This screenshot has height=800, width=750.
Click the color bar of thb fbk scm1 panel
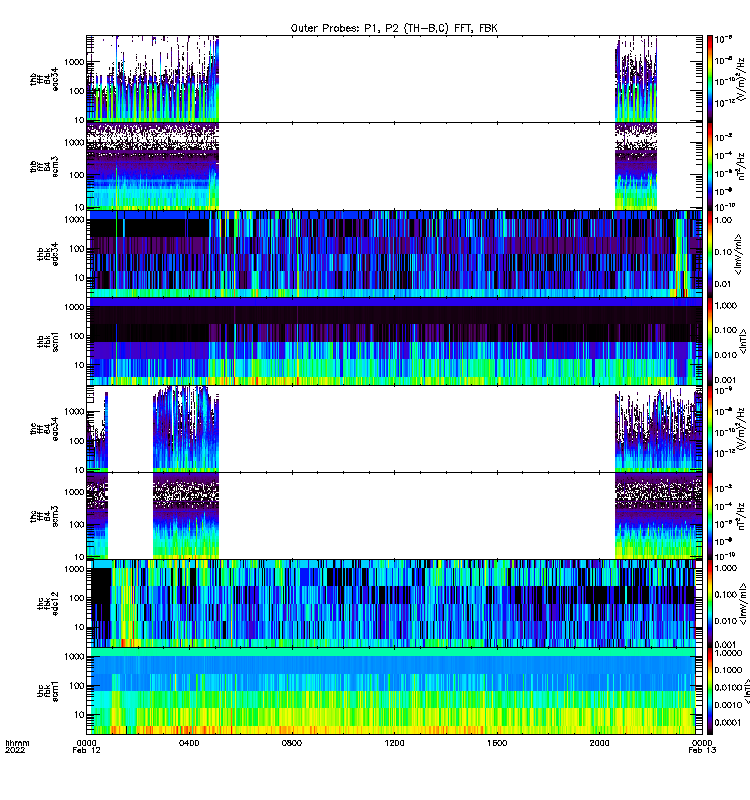click(710, 341)
